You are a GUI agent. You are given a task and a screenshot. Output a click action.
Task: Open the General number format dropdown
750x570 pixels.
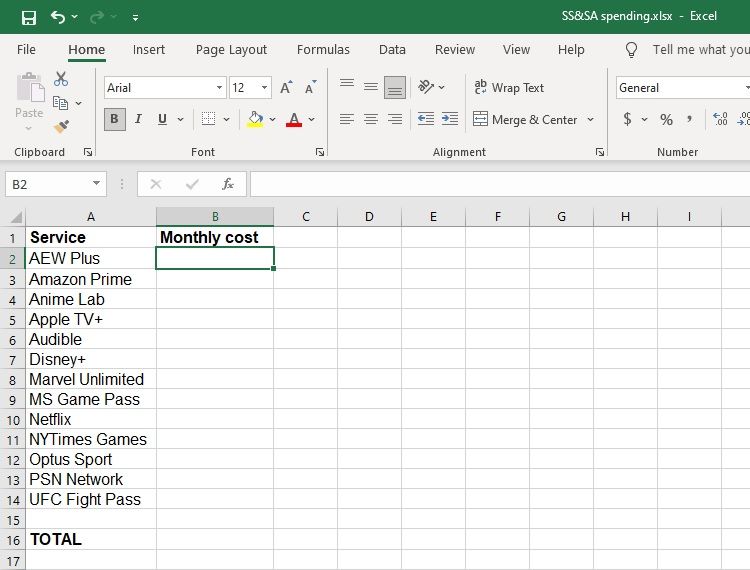745,88
